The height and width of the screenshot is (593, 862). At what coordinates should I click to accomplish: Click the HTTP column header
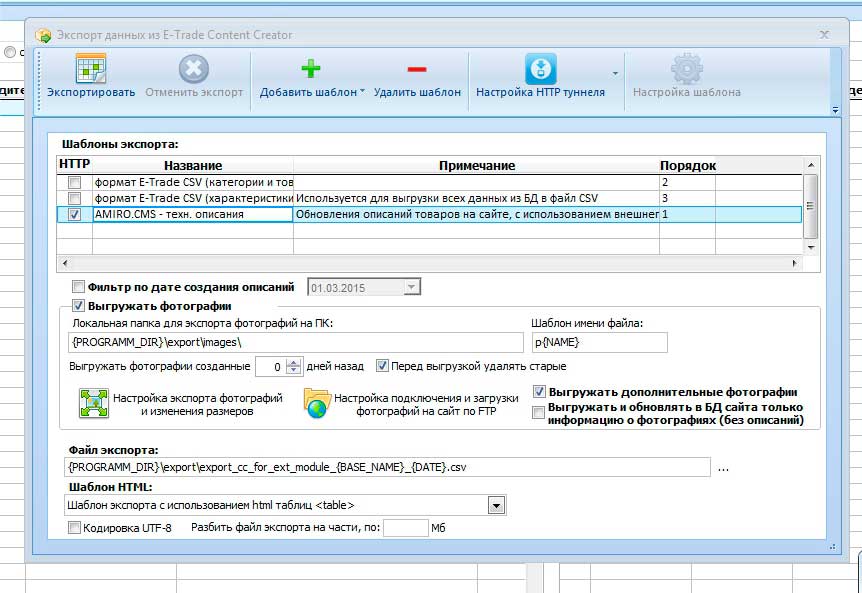74,164
